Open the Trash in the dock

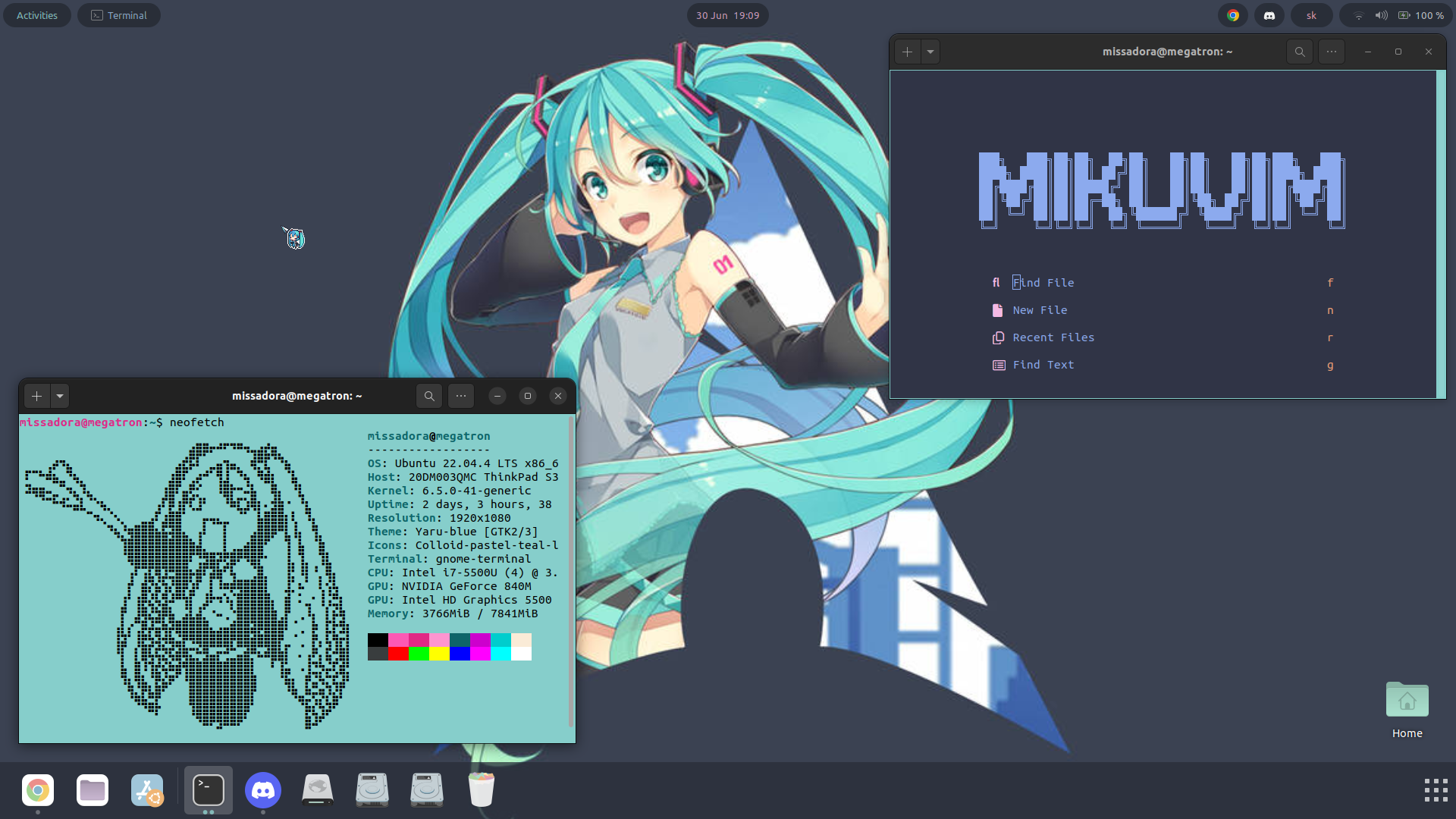point(482,790)
